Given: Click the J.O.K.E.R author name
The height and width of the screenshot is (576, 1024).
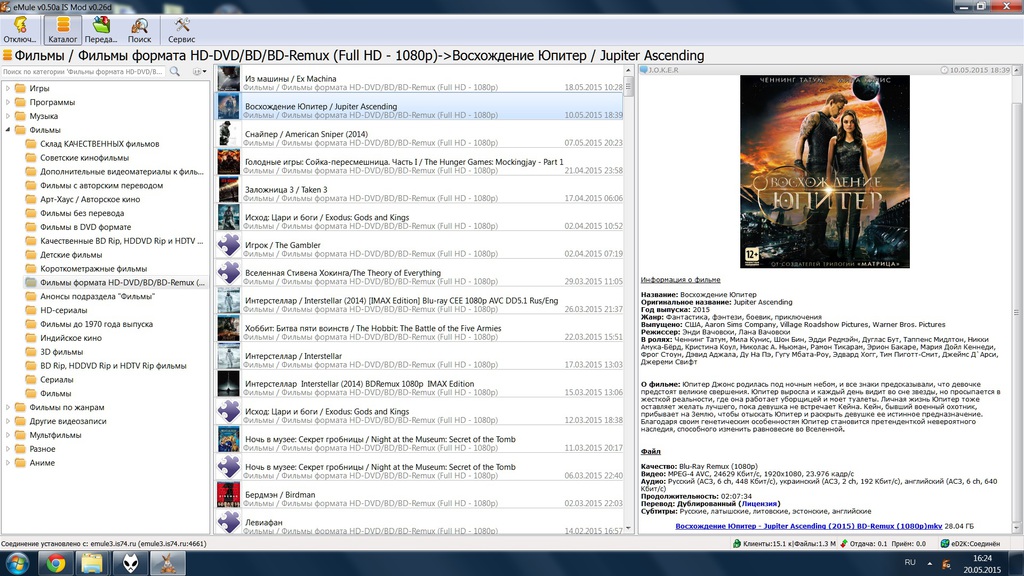Looking at the screenshot, I should tap(664, 70).
